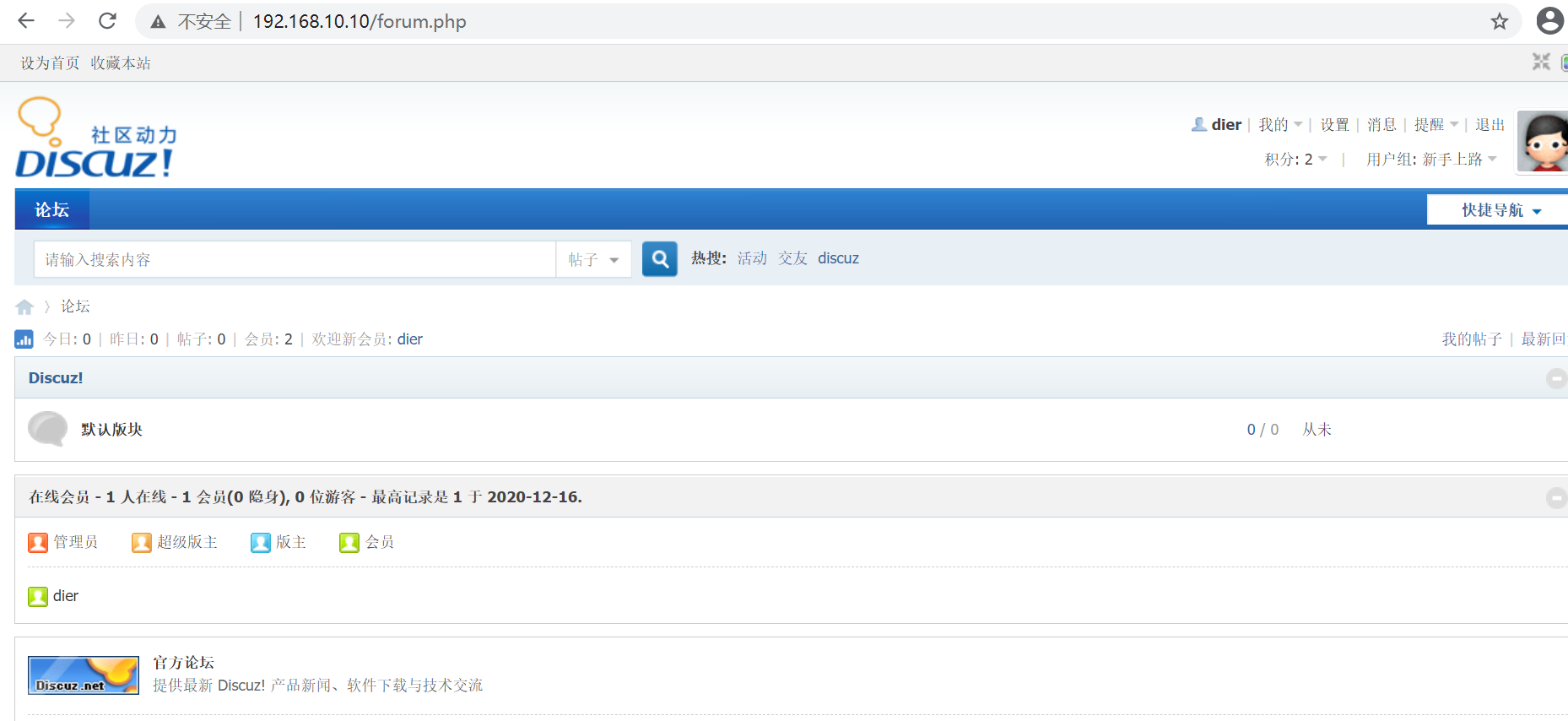Open the 默认版块 forum board
The width and height of the screenshot is (1568, 721).
pos(111,430)
